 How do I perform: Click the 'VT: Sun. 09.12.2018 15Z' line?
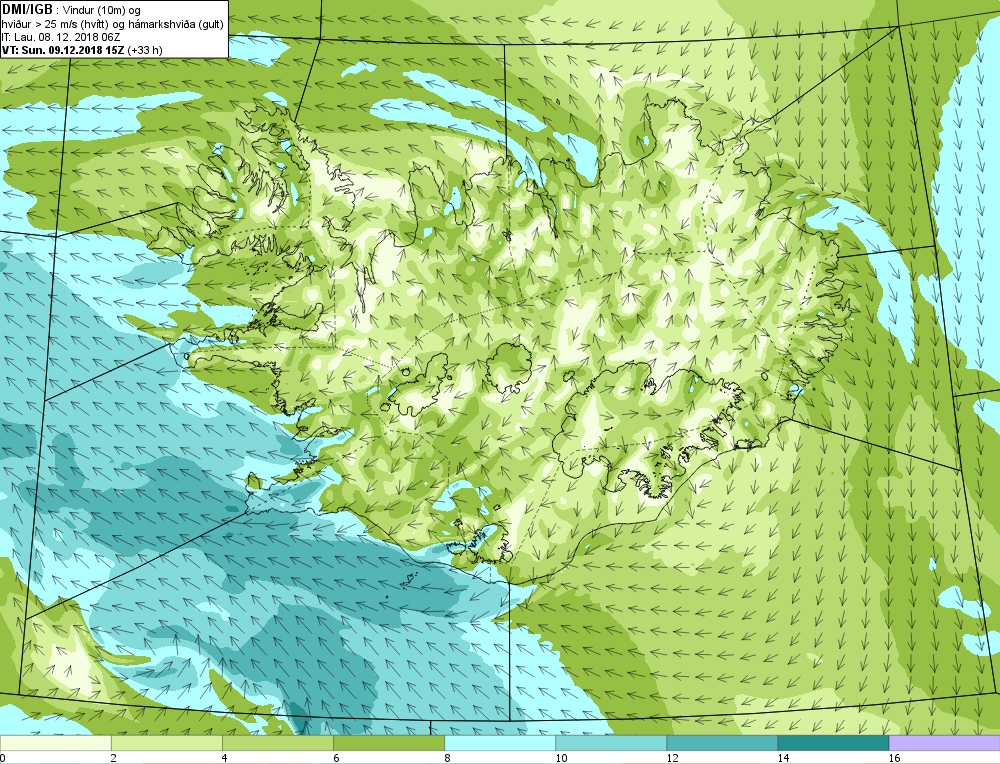63,50
